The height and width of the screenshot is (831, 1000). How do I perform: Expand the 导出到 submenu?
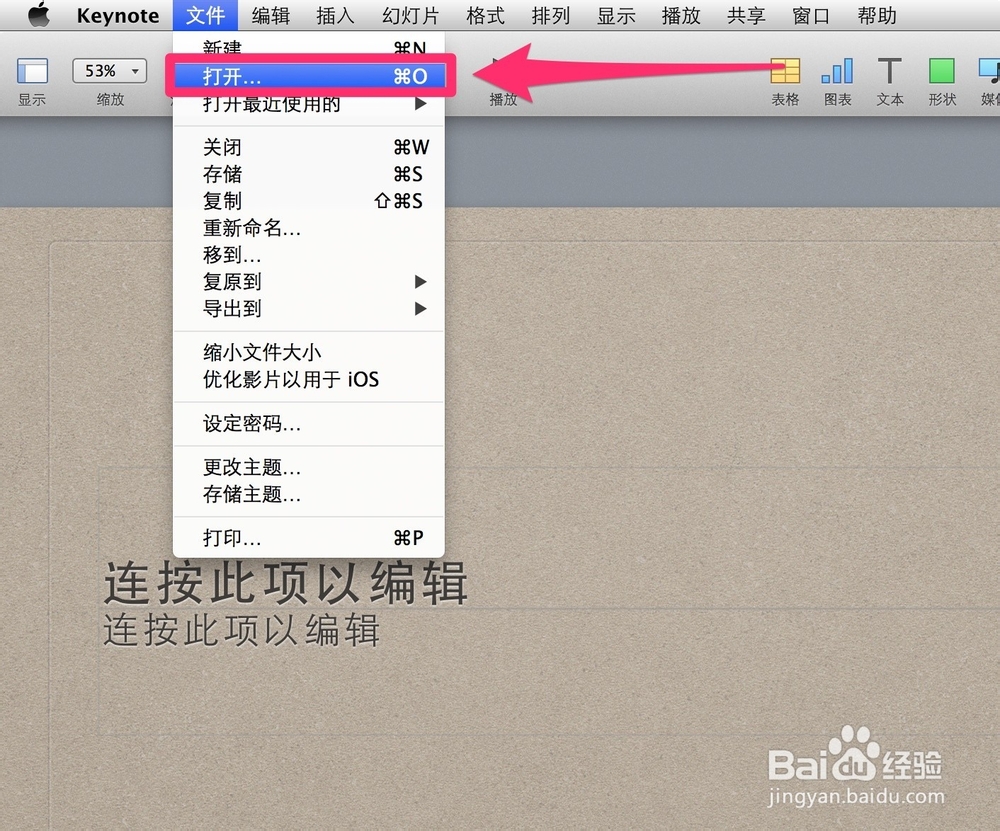click(309, 309)
